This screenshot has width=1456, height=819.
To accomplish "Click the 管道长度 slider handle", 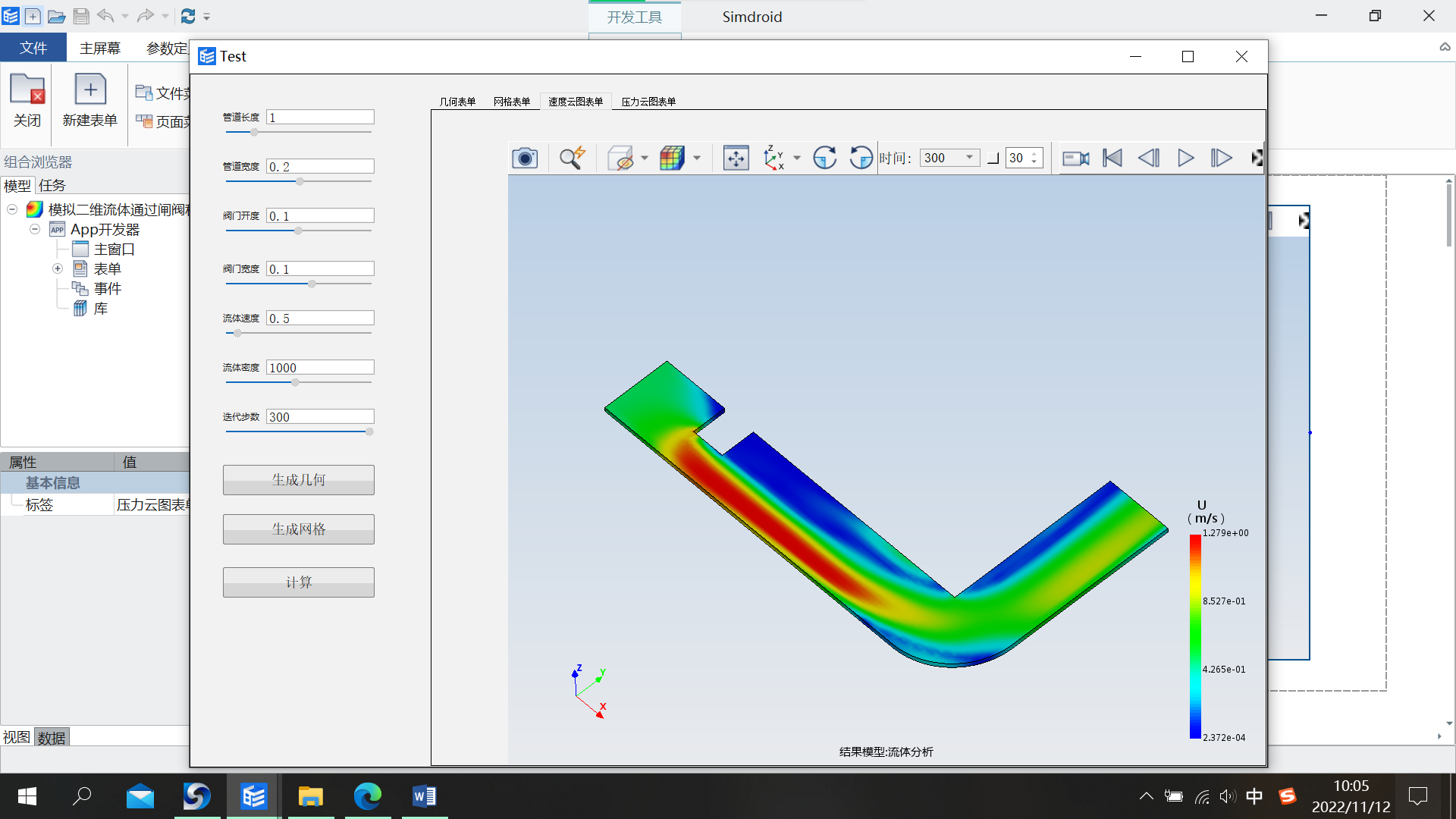I will (254, 132).
